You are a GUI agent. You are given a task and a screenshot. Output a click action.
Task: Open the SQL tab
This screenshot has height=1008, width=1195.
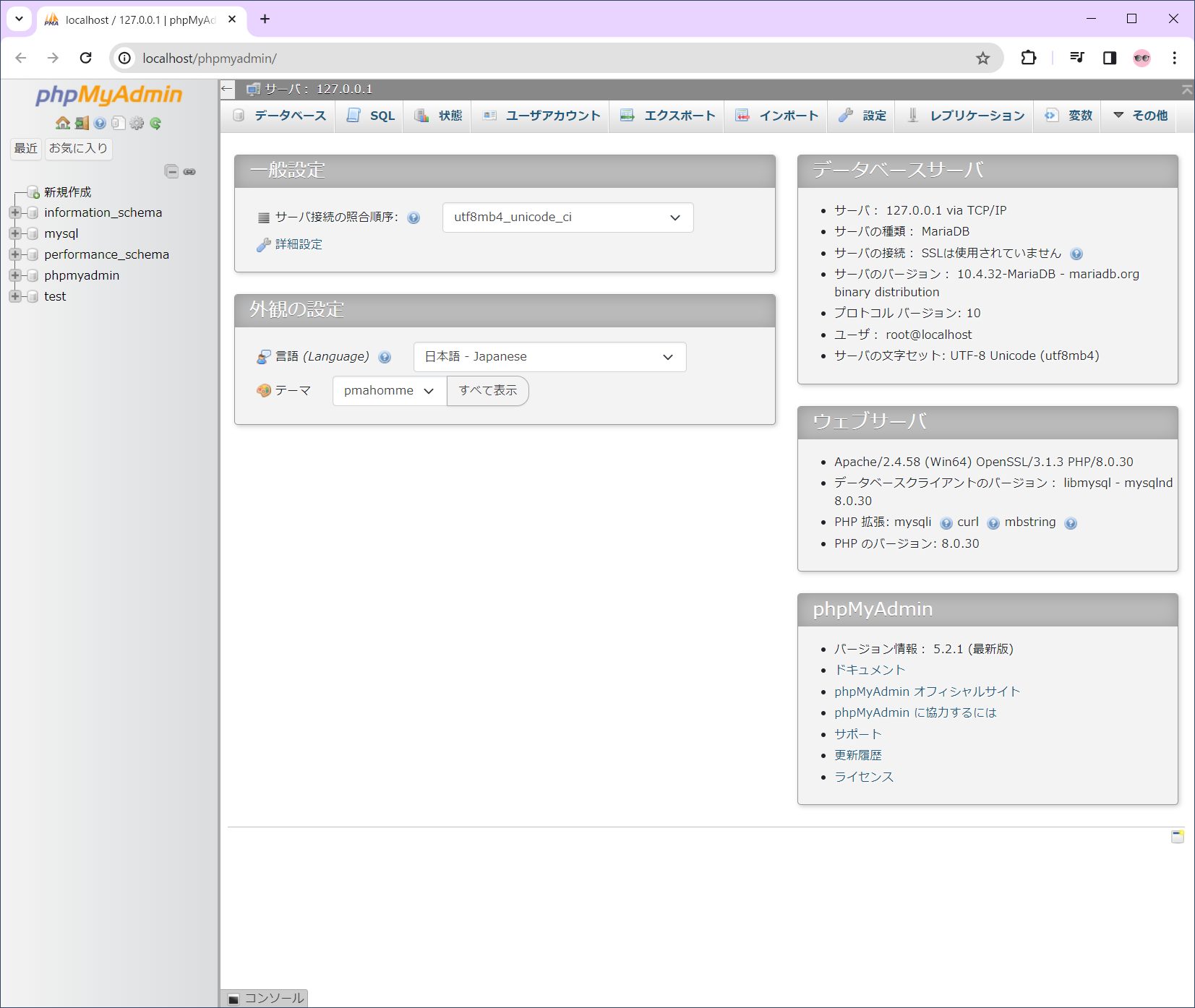coord(371,116)
